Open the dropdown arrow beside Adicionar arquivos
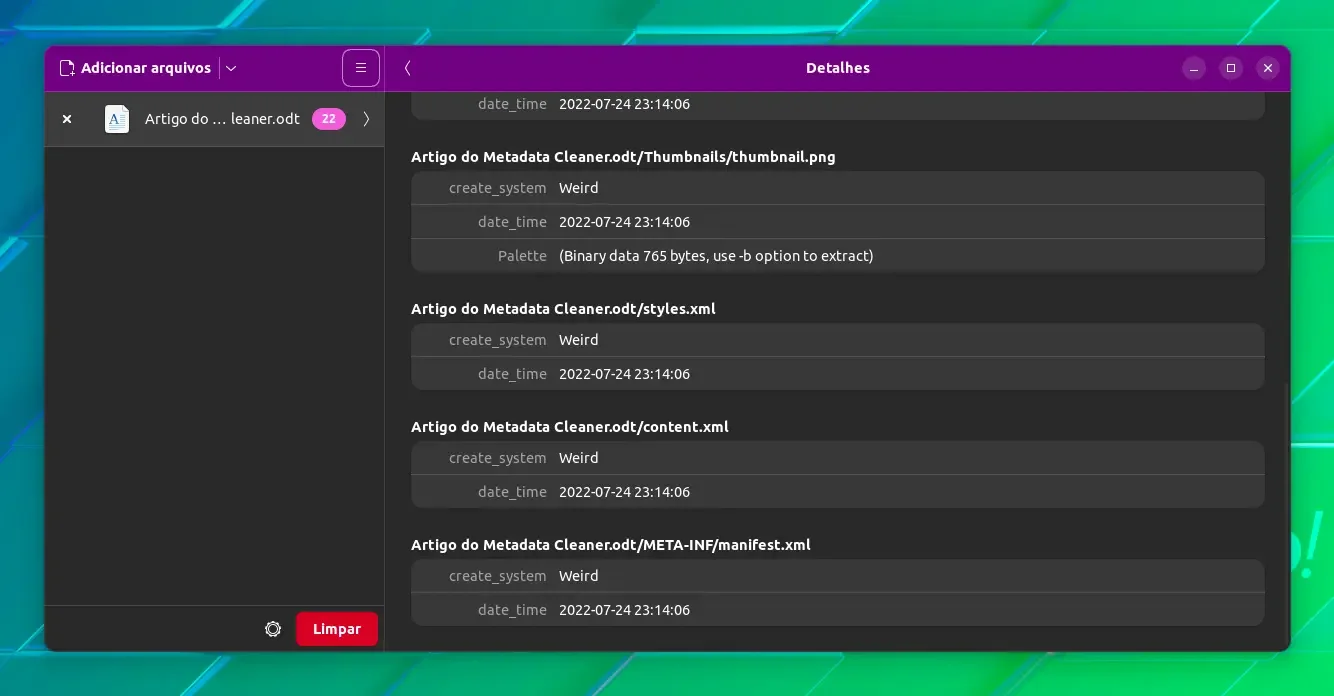The image size is (1334, 696). (231, 68)
